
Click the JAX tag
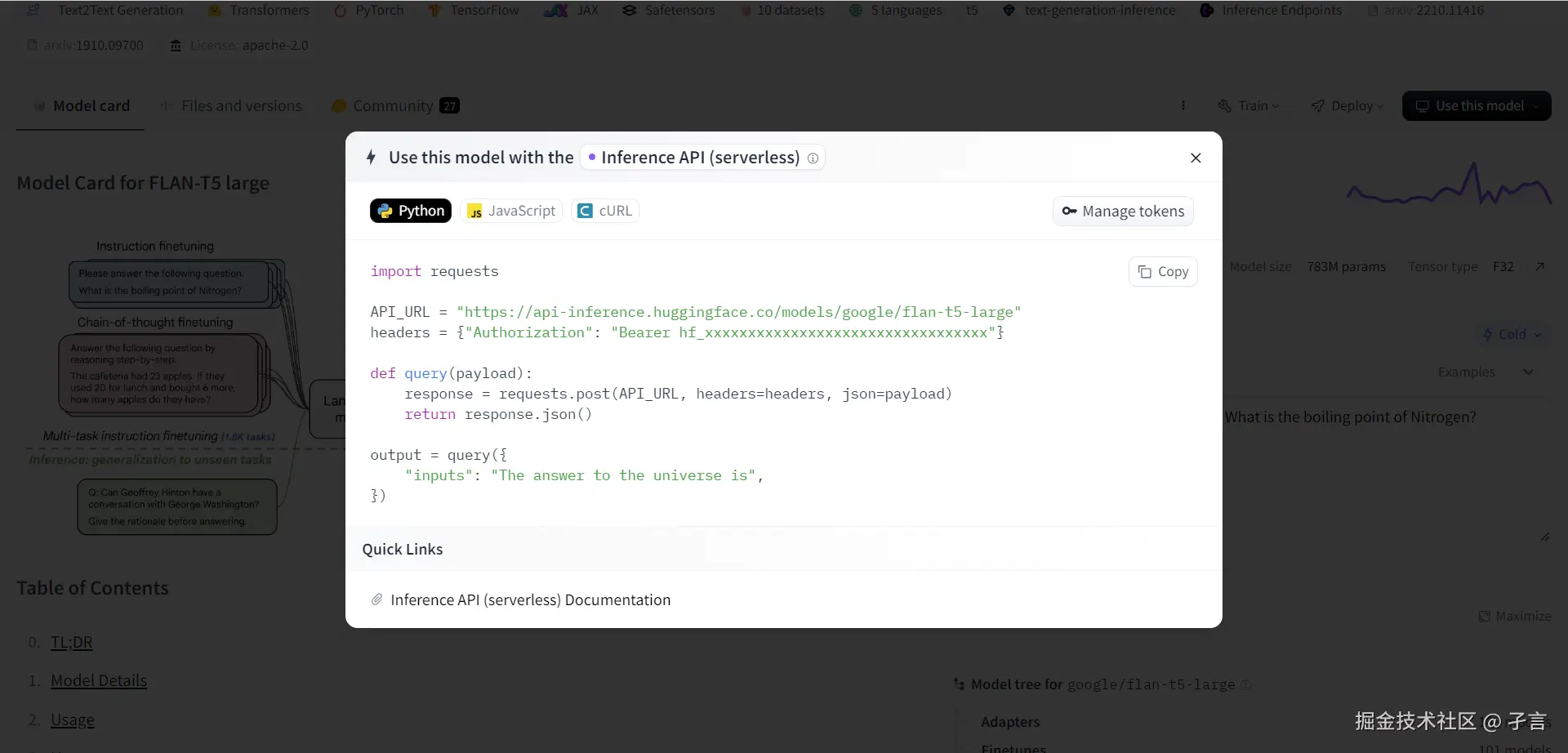(572, 11)
